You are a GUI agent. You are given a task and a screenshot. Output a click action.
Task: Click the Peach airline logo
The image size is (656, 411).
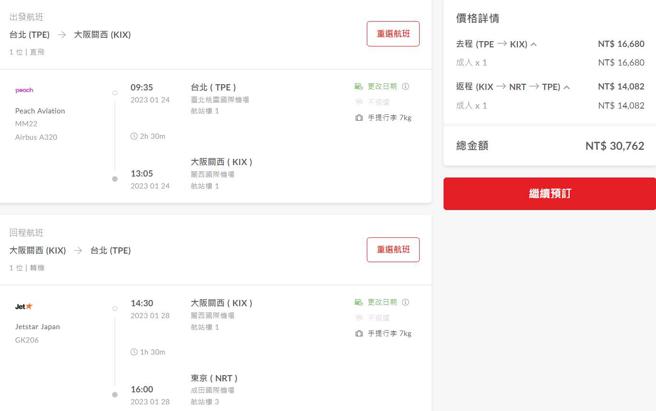click(24, 90)
